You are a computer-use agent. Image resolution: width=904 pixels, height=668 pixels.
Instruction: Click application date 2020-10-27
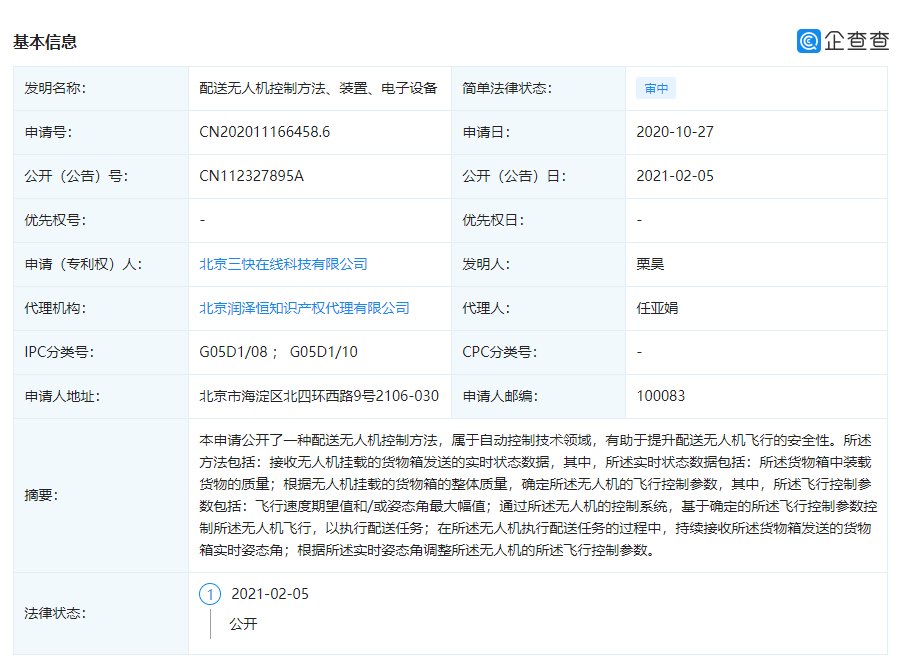[x=675, y=132]
